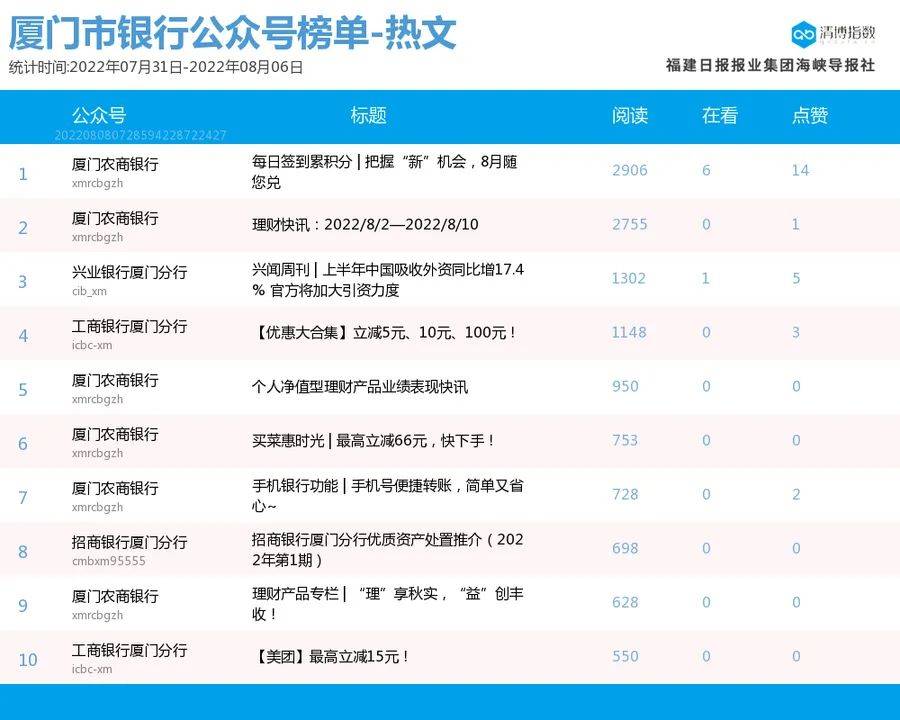Open 买菜惠时光 | 最高立减66元 article
Viewport: 900px width, 720px height.
(373, 440)
